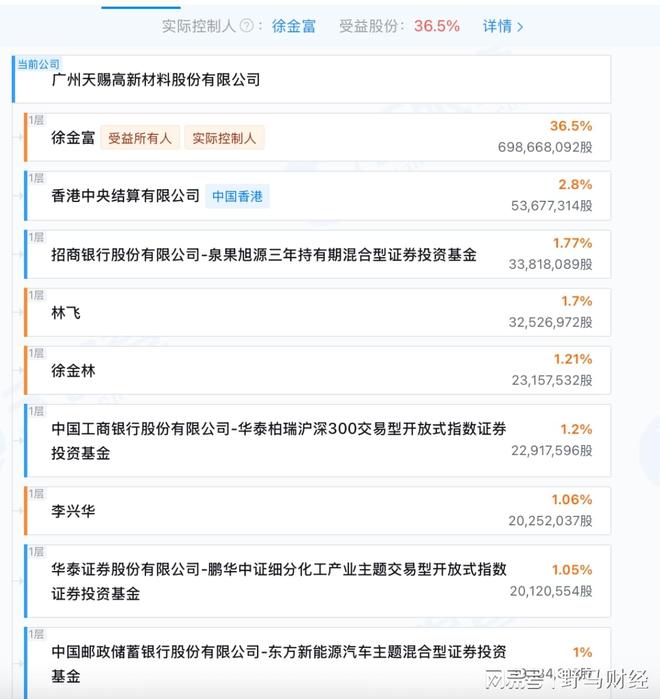This screenshot has width=660, height=699.
Task: Select the 受益所有人 tag on 徐金富
Action: [x=140, y=138]
